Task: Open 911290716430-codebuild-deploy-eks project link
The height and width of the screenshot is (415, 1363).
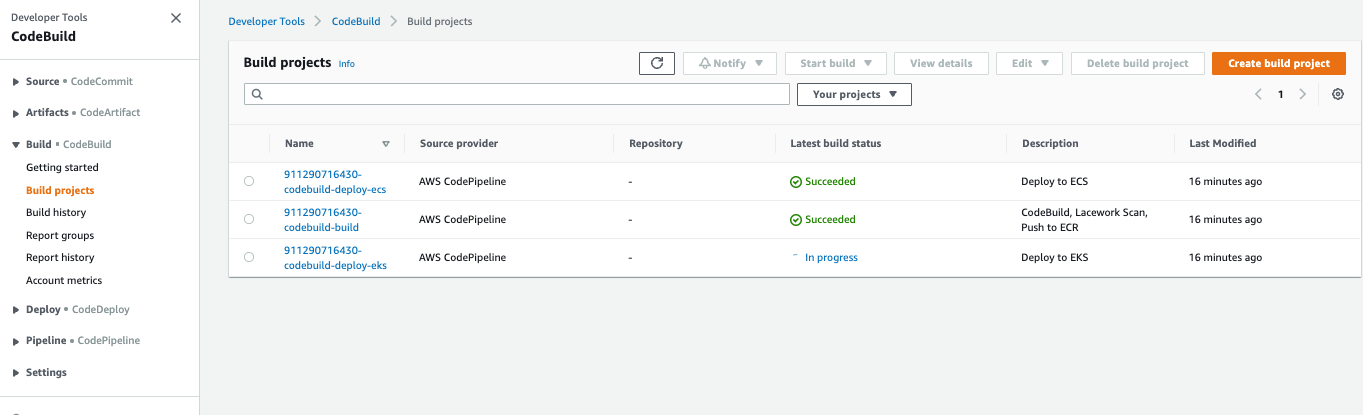Action: (x=335, y=257)
